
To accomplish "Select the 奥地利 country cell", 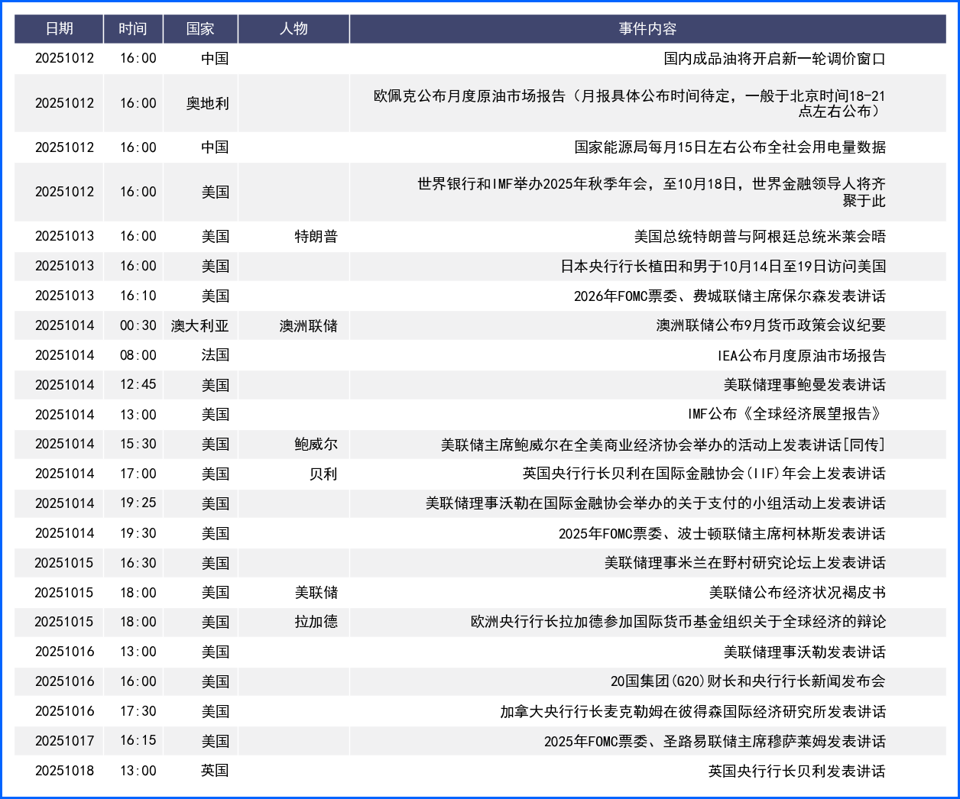I will click(207, 103).
